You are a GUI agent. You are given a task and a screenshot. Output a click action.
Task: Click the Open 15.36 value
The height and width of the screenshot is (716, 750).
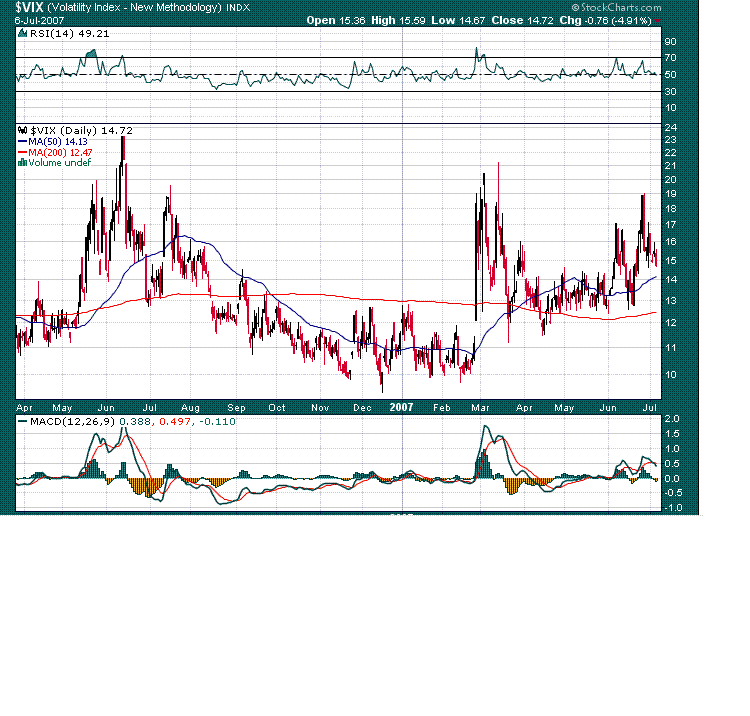coord(336,20)
